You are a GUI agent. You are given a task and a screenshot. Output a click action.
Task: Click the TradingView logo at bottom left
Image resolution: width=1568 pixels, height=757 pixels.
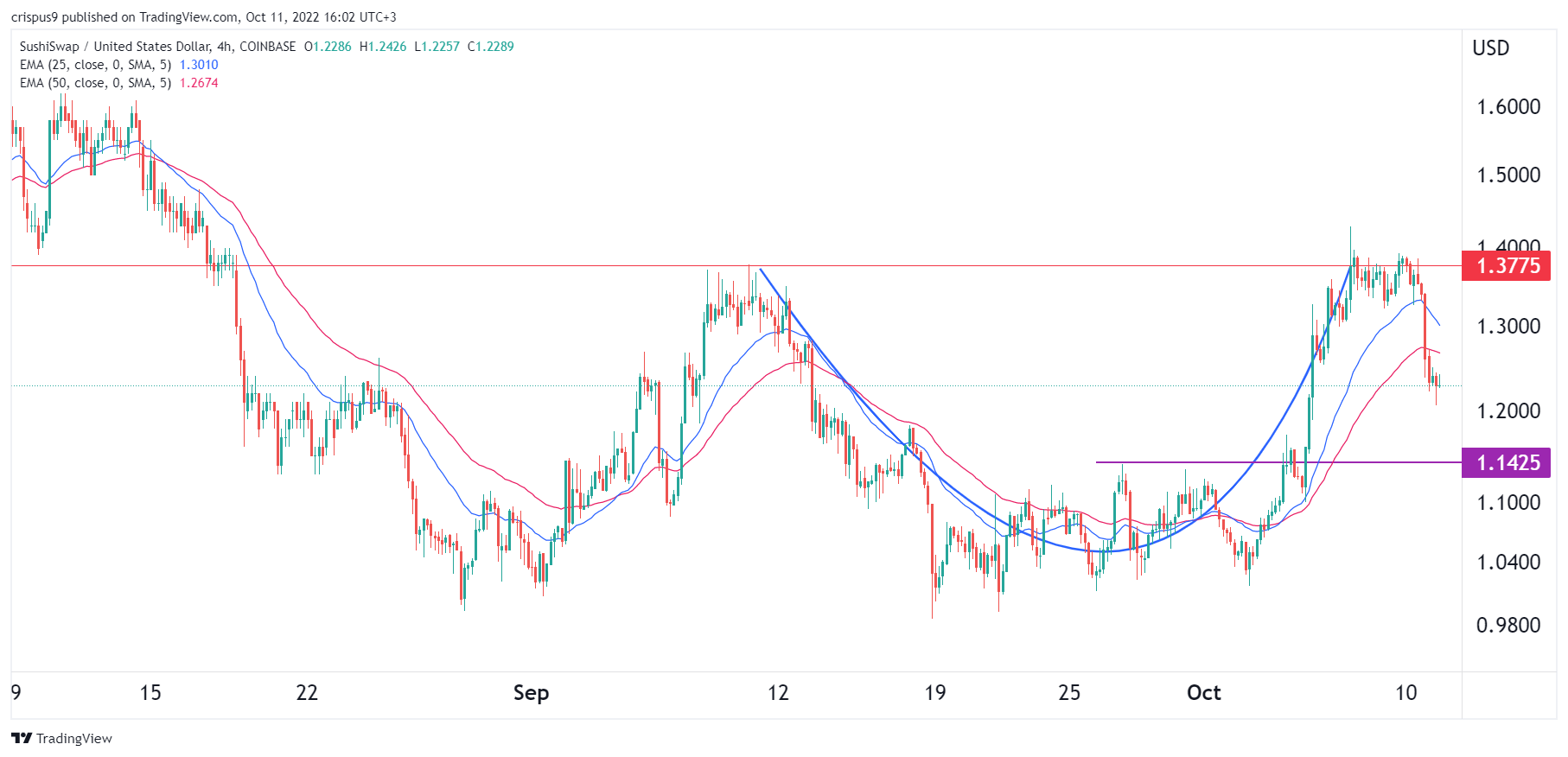pyautogui.click(x=61, y=738)
